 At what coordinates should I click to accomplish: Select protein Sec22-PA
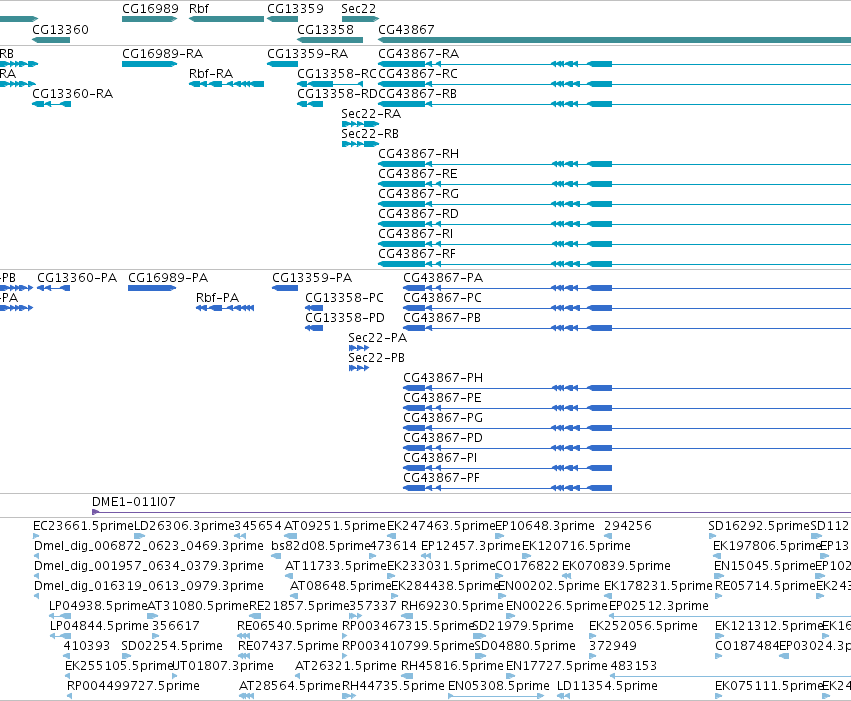[x=377, y=337]
